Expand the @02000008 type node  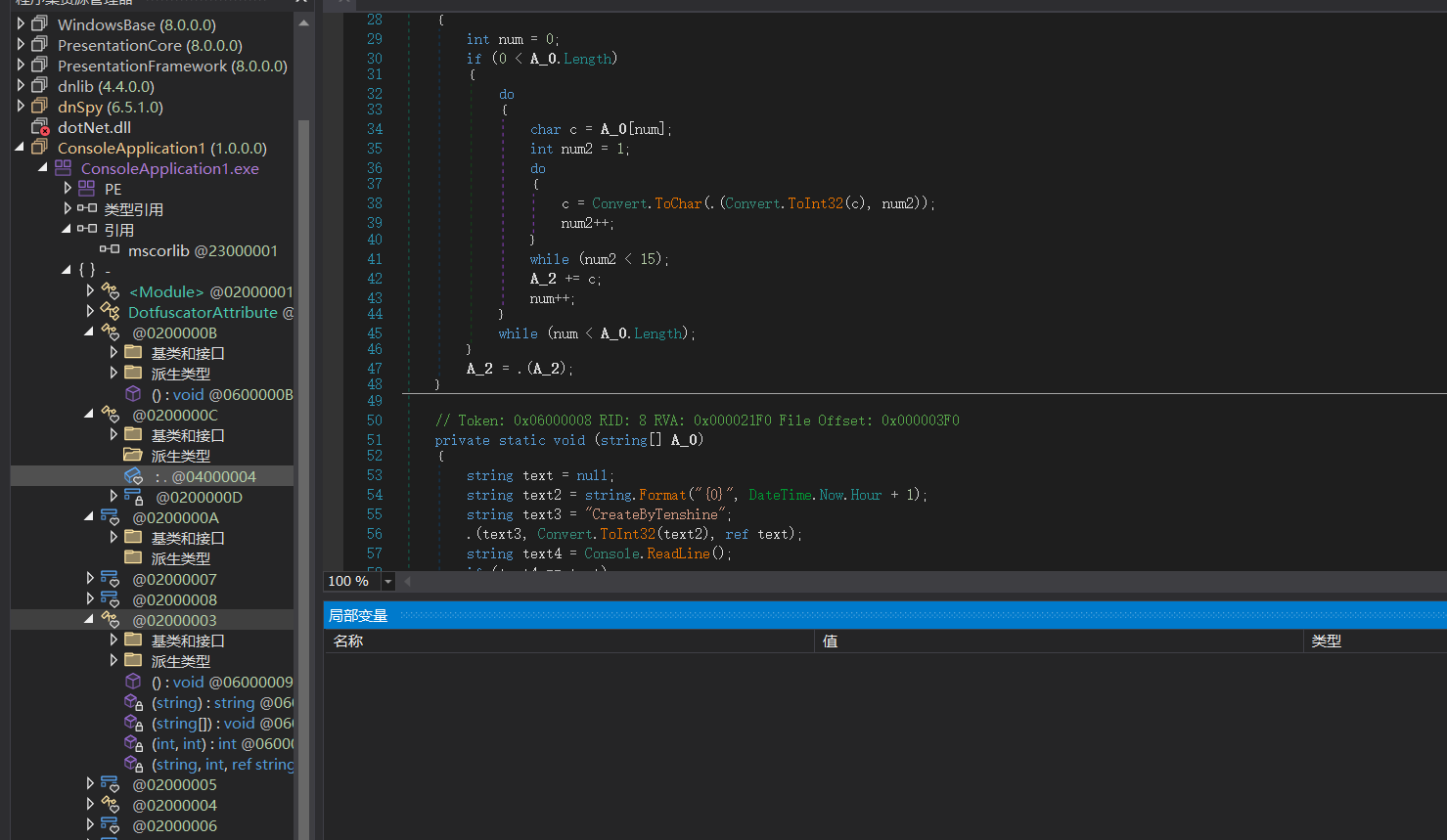90,598
